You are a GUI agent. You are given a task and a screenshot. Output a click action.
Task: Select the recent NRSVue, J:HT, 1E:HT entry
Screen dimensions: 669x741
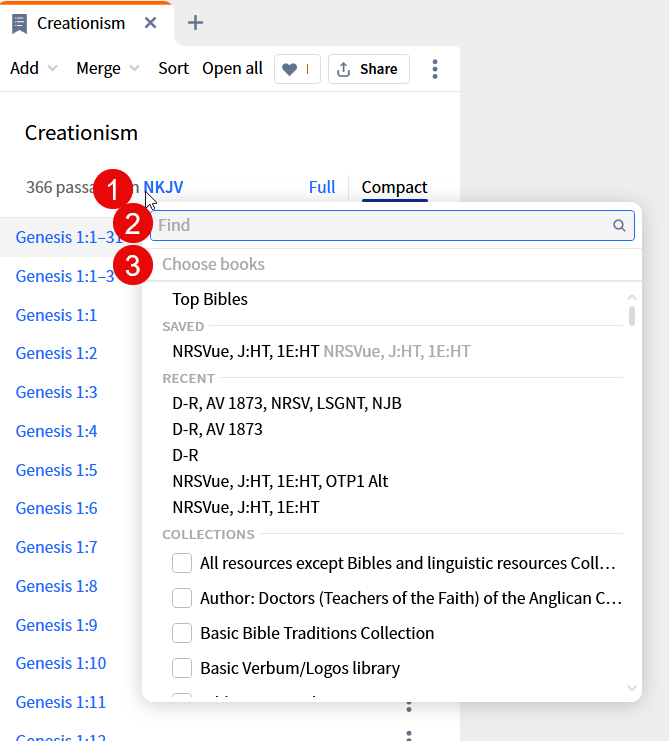pos(246,507)
